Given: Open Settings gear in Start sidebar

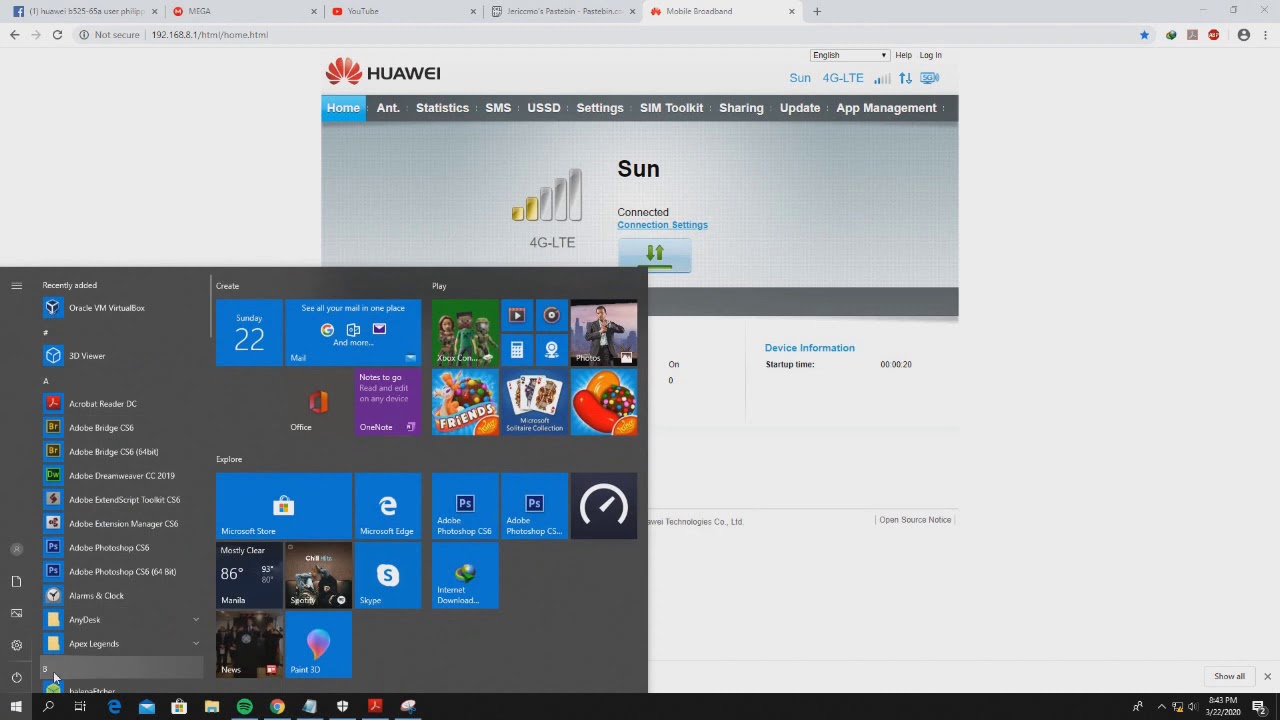Looking at the screenshot, I should point(16,645).
